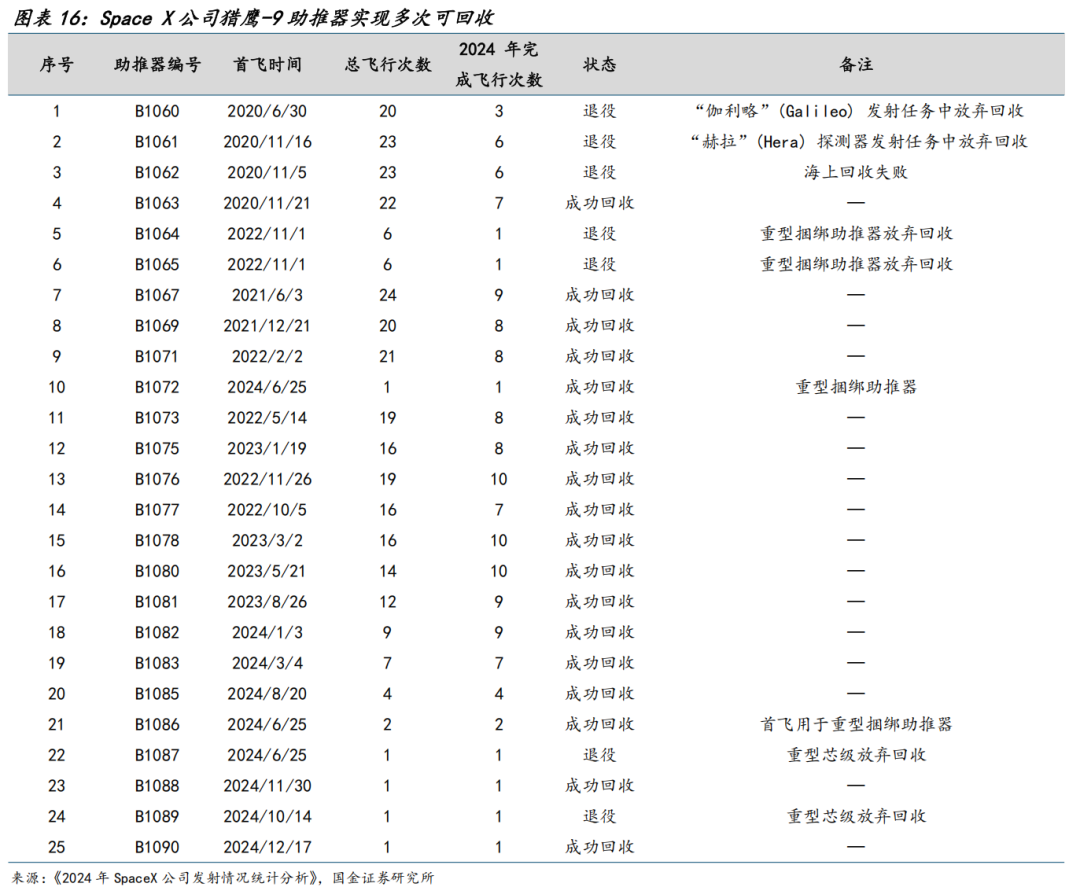Click the date 2021/6/3
The height and width of the screenshot is (887, 1080).
click(x=267, y=295)
